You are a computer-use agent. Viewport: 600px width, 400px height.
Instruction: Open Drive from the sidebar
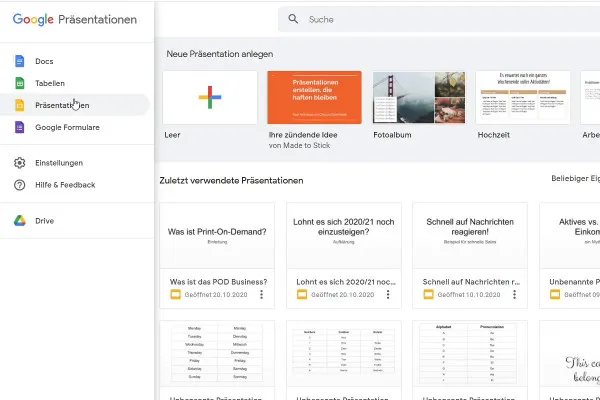(75, 221)
